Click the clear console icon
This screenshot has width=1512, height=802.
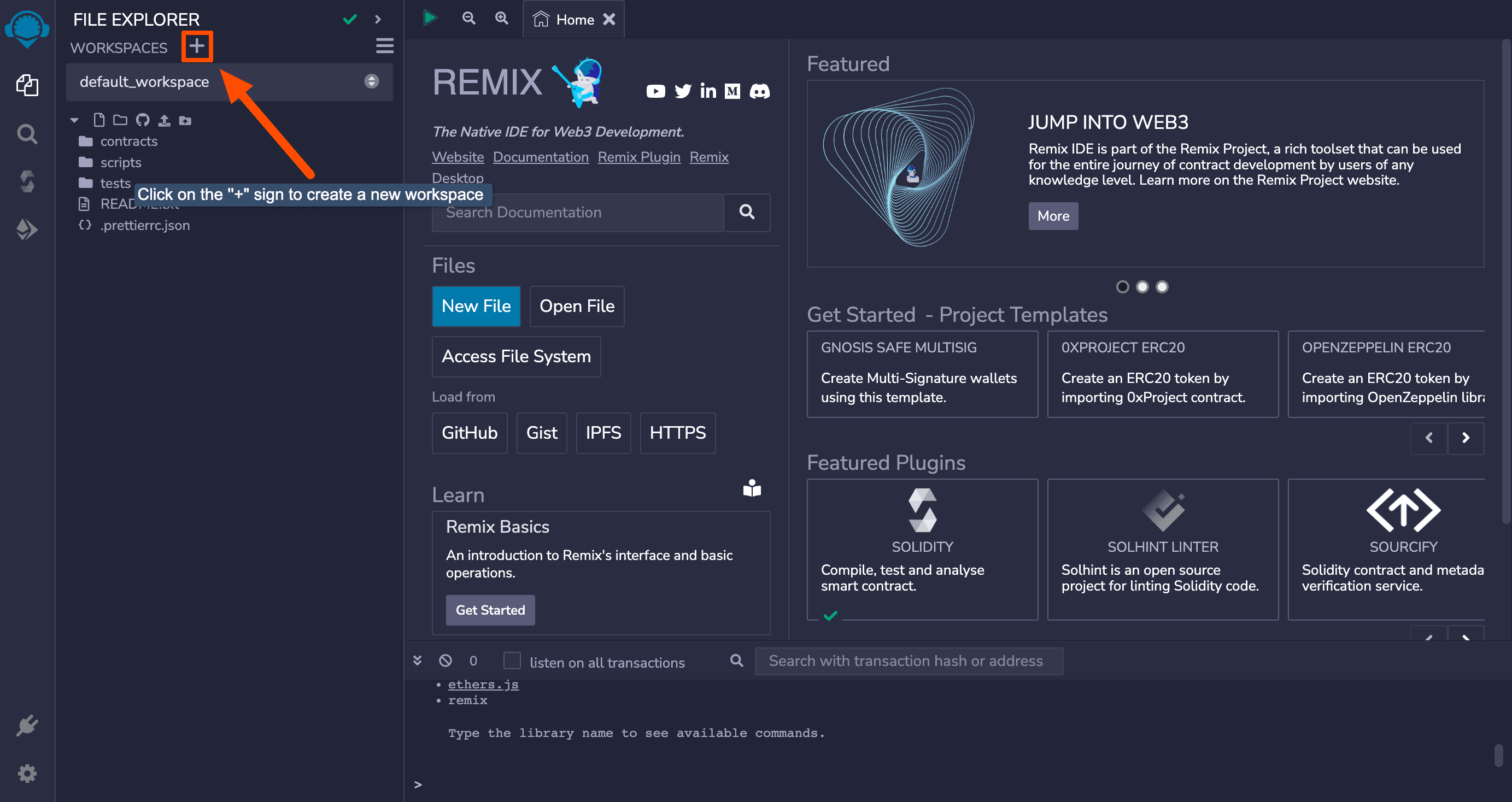(446, 661)
